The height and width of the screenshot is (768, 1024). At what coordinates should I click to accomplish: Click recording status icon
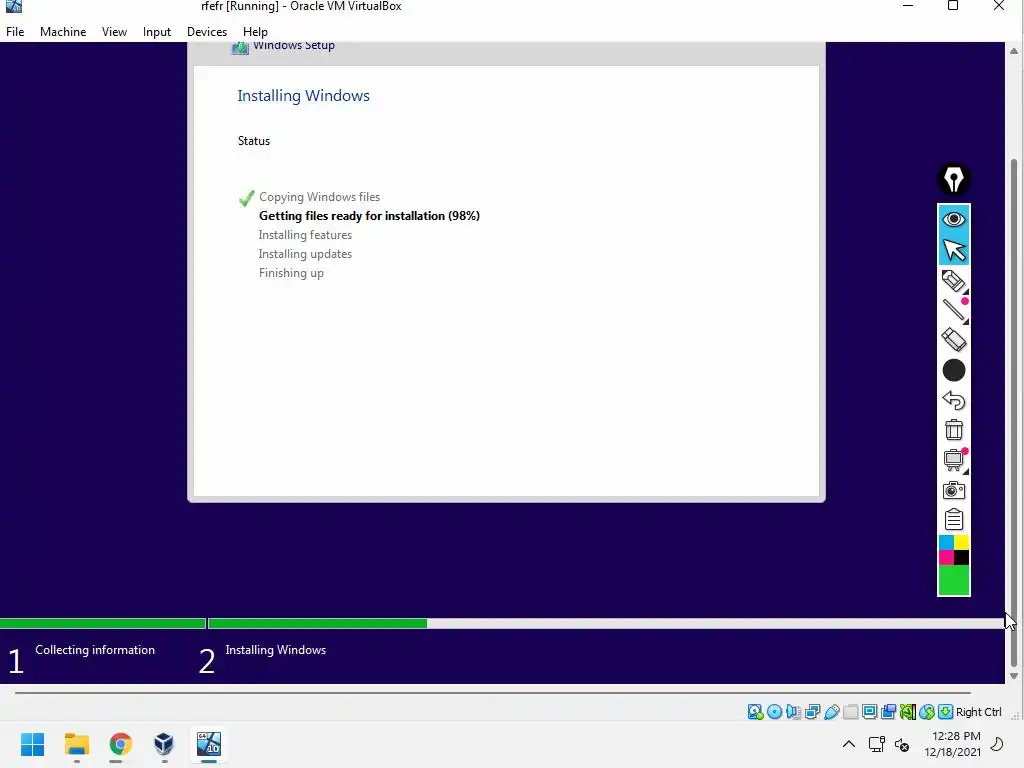(x=888, y=712)
